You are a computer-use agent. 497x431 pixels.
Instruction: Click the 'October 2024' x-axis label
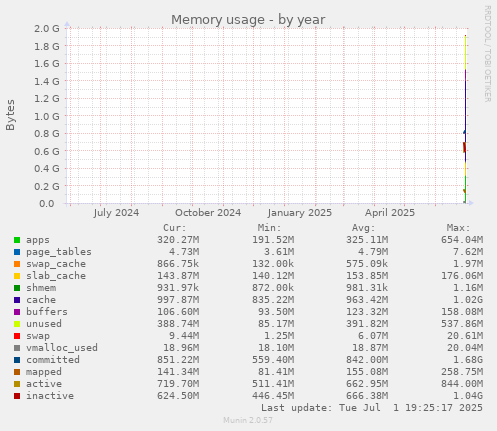coord(208,213)
